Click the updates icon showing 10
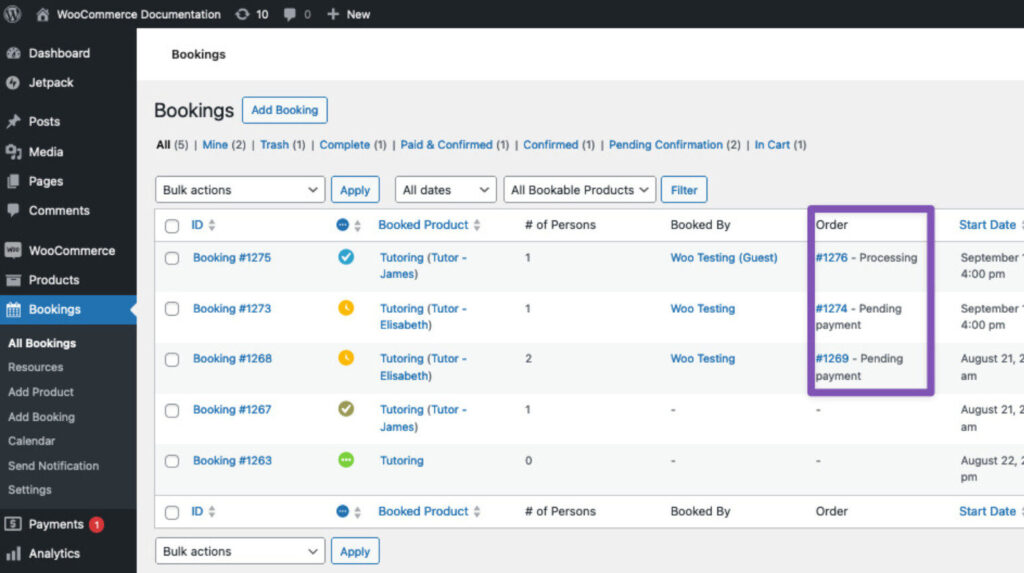This screenshot has height=573, width=1024. [242, 14]
